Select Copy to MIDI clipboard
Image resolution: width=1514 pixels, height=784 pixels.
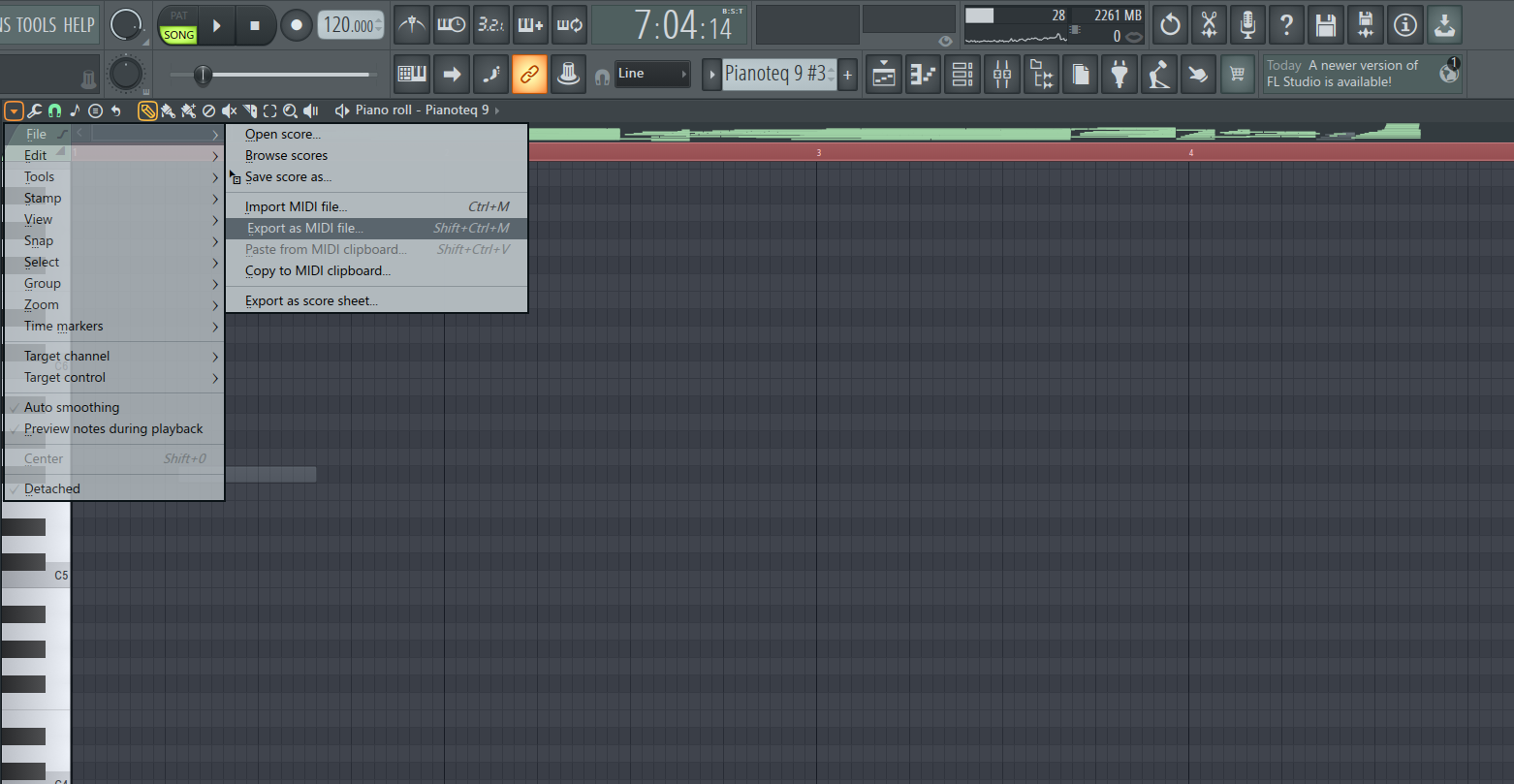tap(376, 270)
